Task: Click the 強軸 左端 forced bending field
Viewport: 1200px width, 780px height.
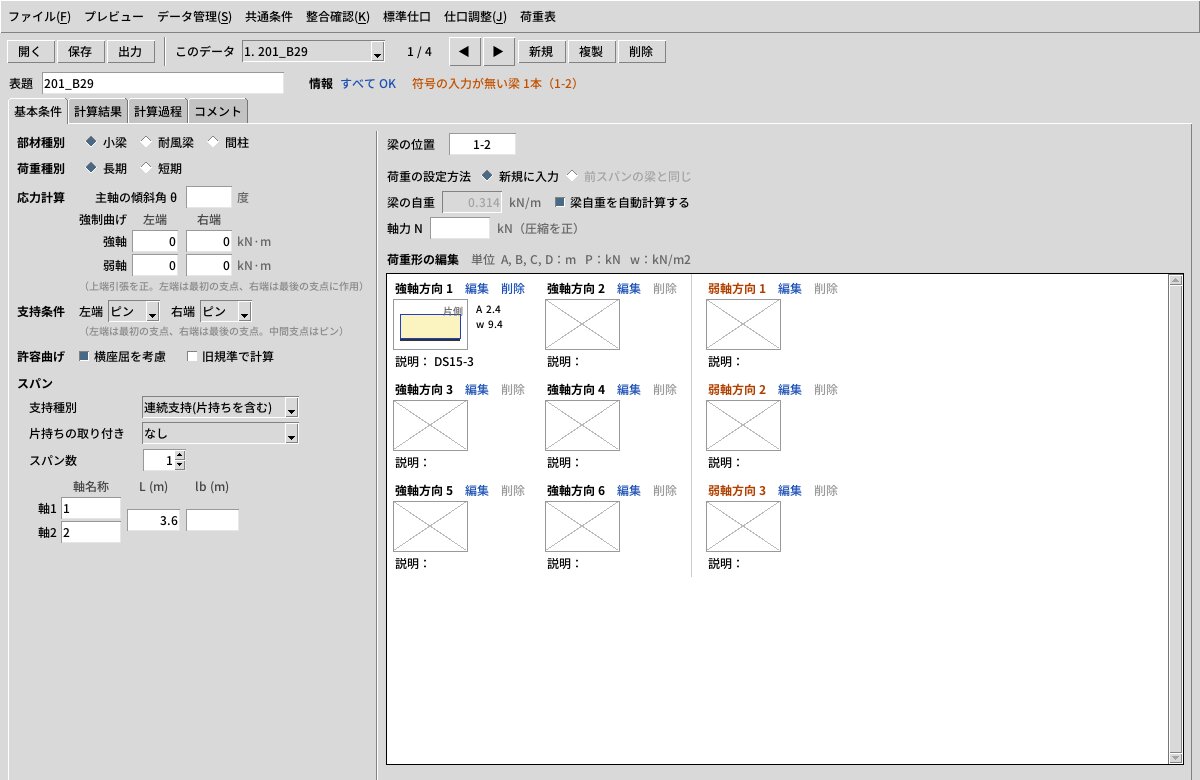Action: pos(156,241)
